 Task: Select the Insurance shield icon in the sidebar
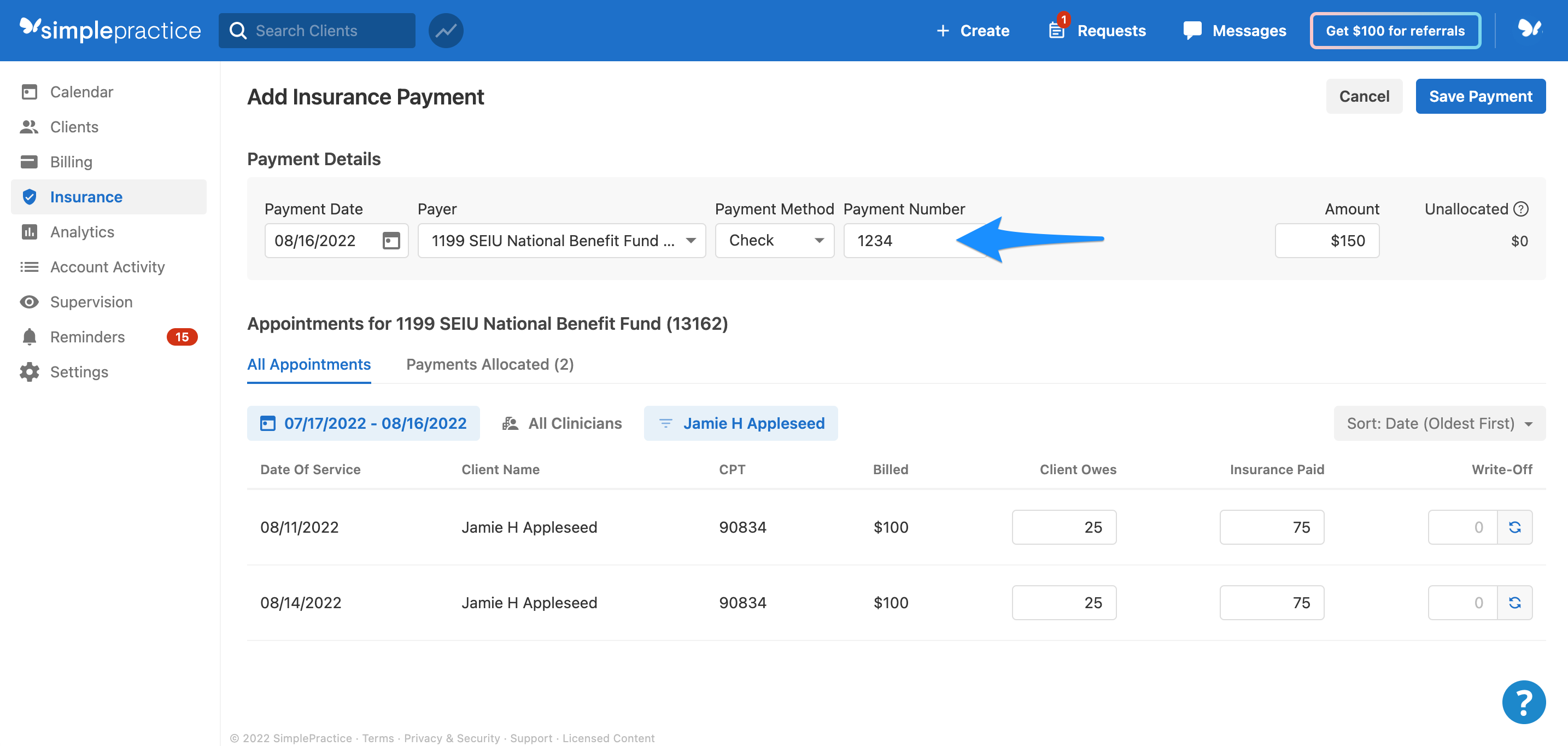pos(30,197)
